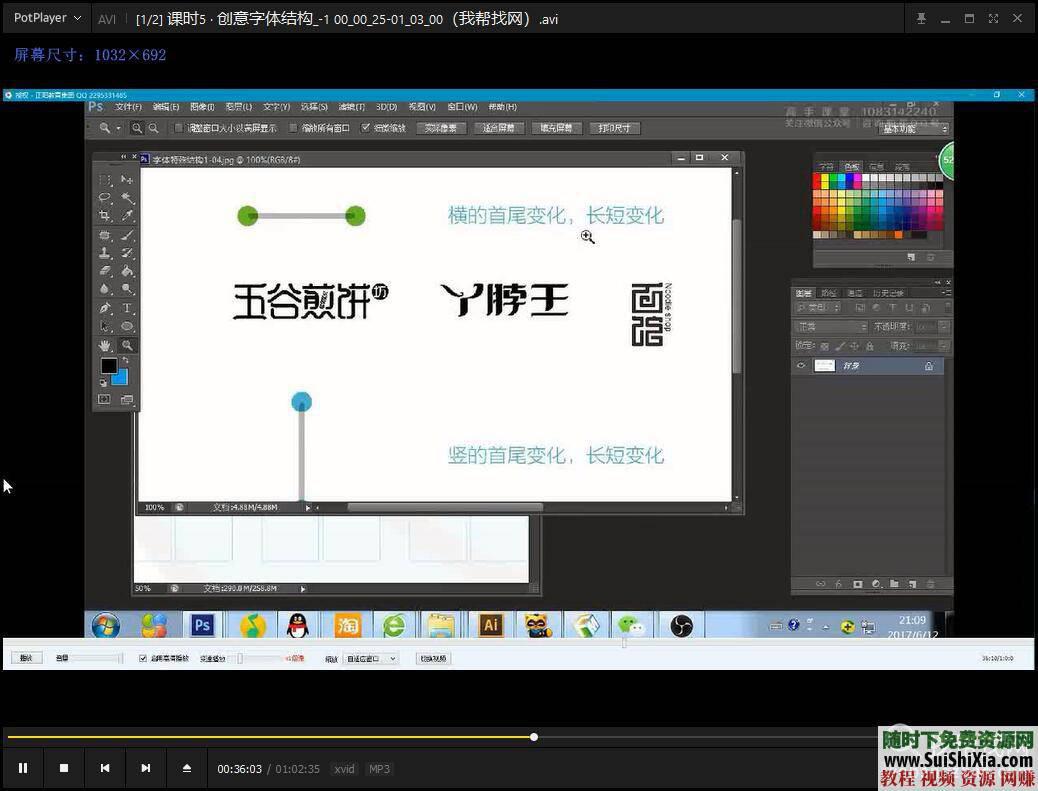The height and width of the screenshot is (791, 1038).
Task: Change screen mode icon in toolbox
Action: pyautogui.click(x=127, y=399)
